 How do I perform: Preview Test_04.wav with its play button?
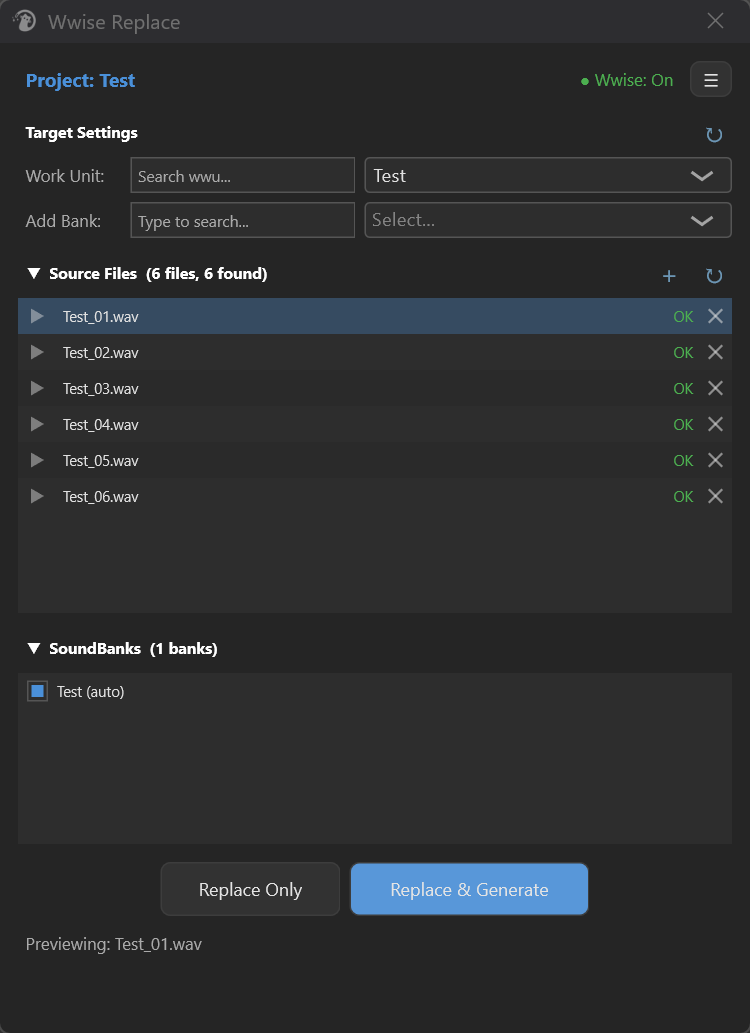[x=37, y=424]
